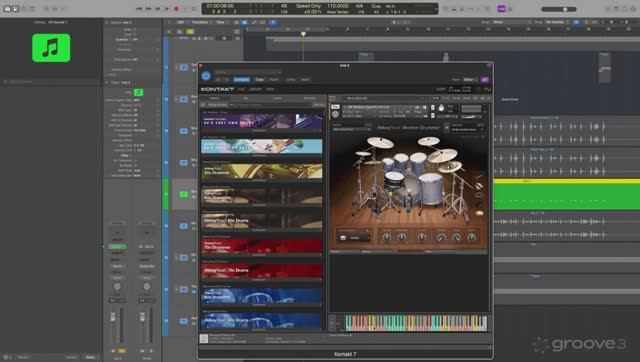
Task: Open the Edit menu in the Tracks area
Action: [x=180, y=22]
